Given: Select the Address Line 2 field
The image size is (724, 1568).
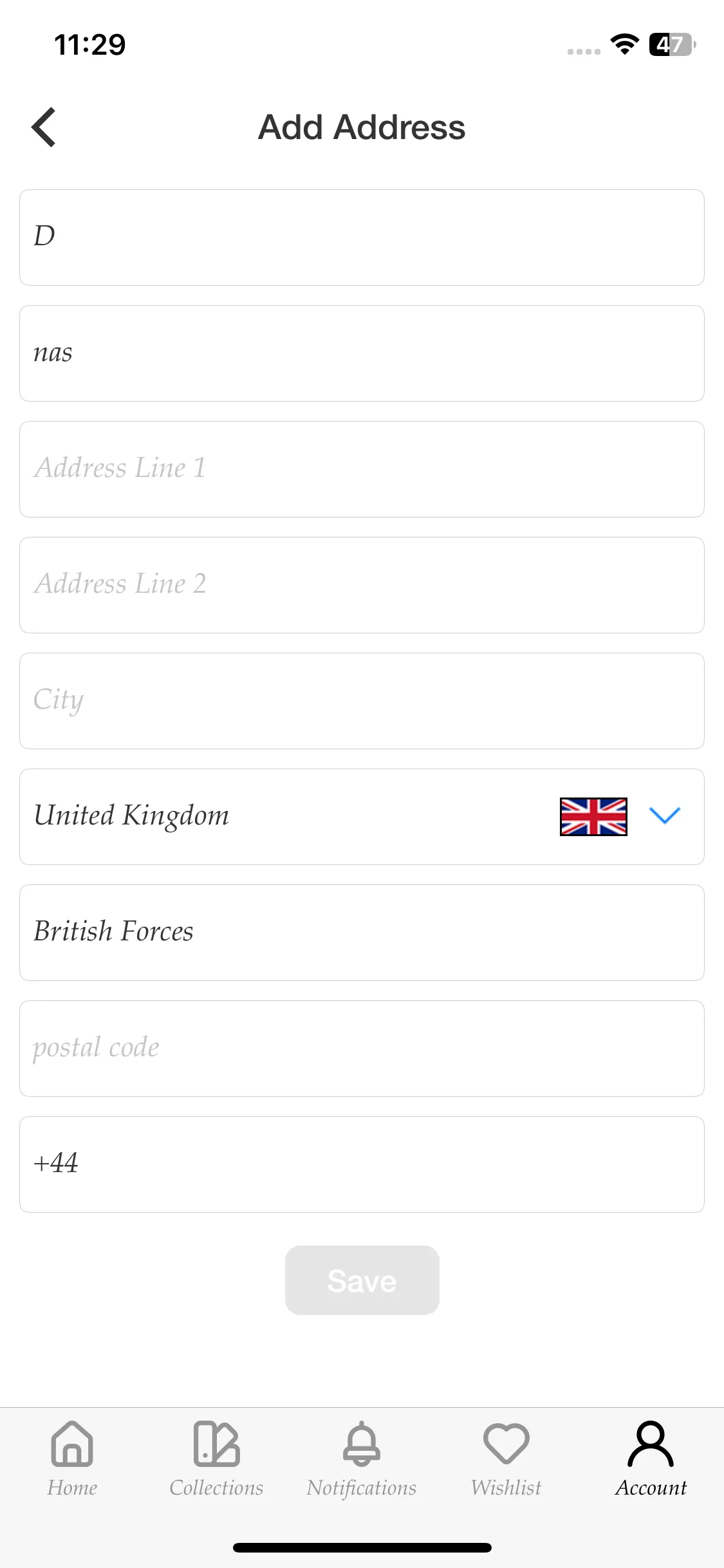Looking at the screenshot, I should 362,585.
